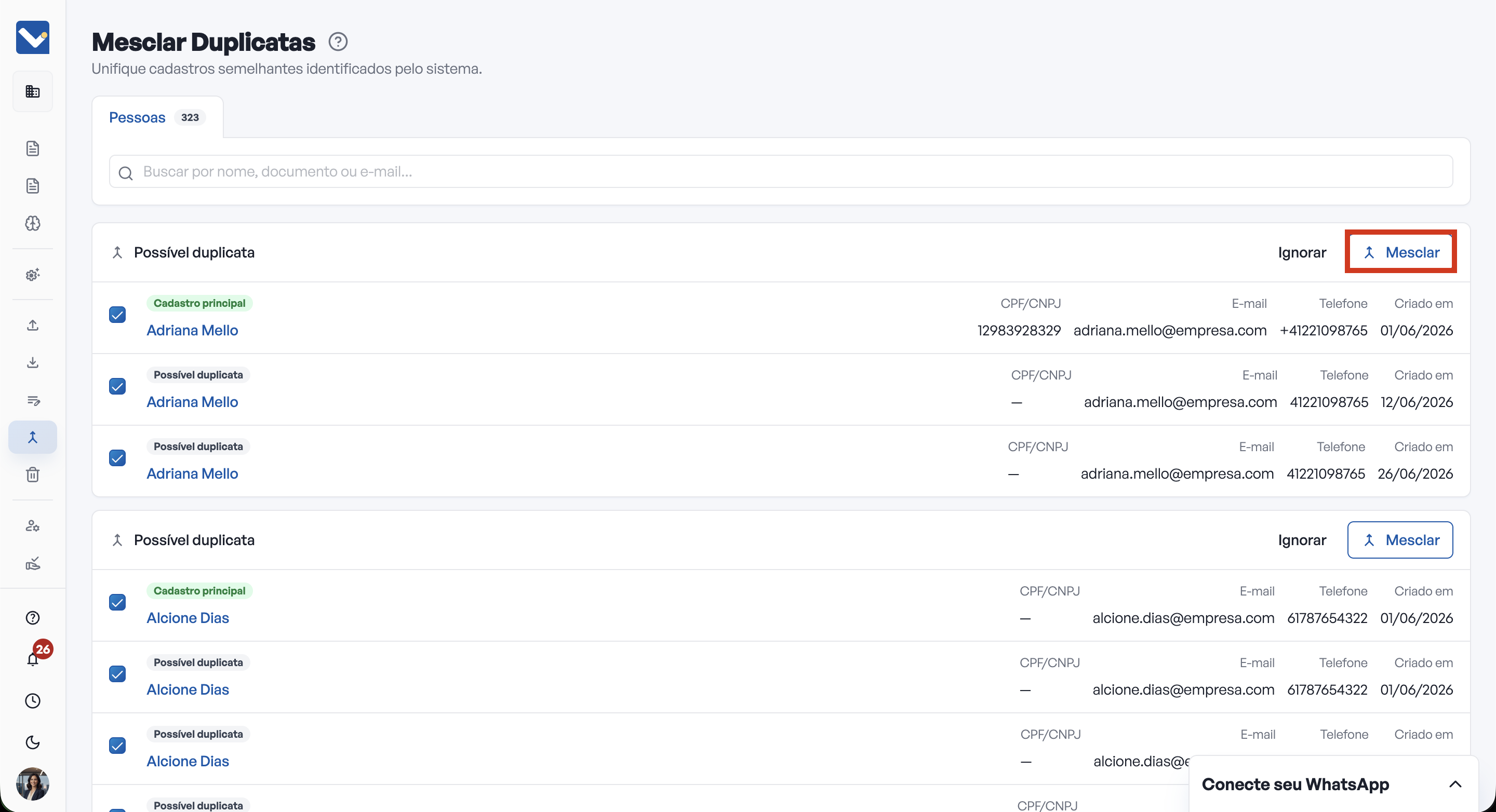Open the brain icon in the sidebar
The image size is (1496, 812).
(x=33, y=223)
